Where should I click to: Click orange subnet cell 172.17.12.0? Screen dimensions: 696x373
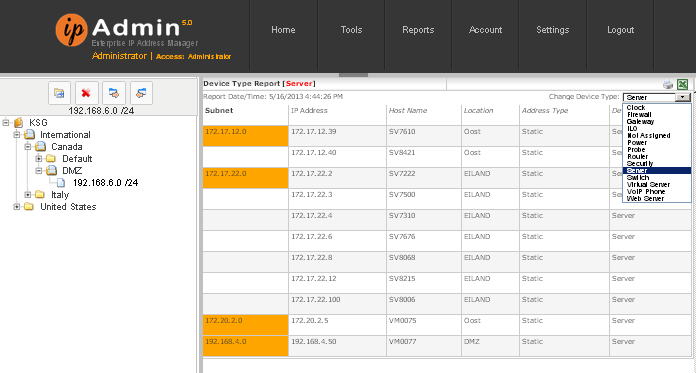tap(245, 136)
